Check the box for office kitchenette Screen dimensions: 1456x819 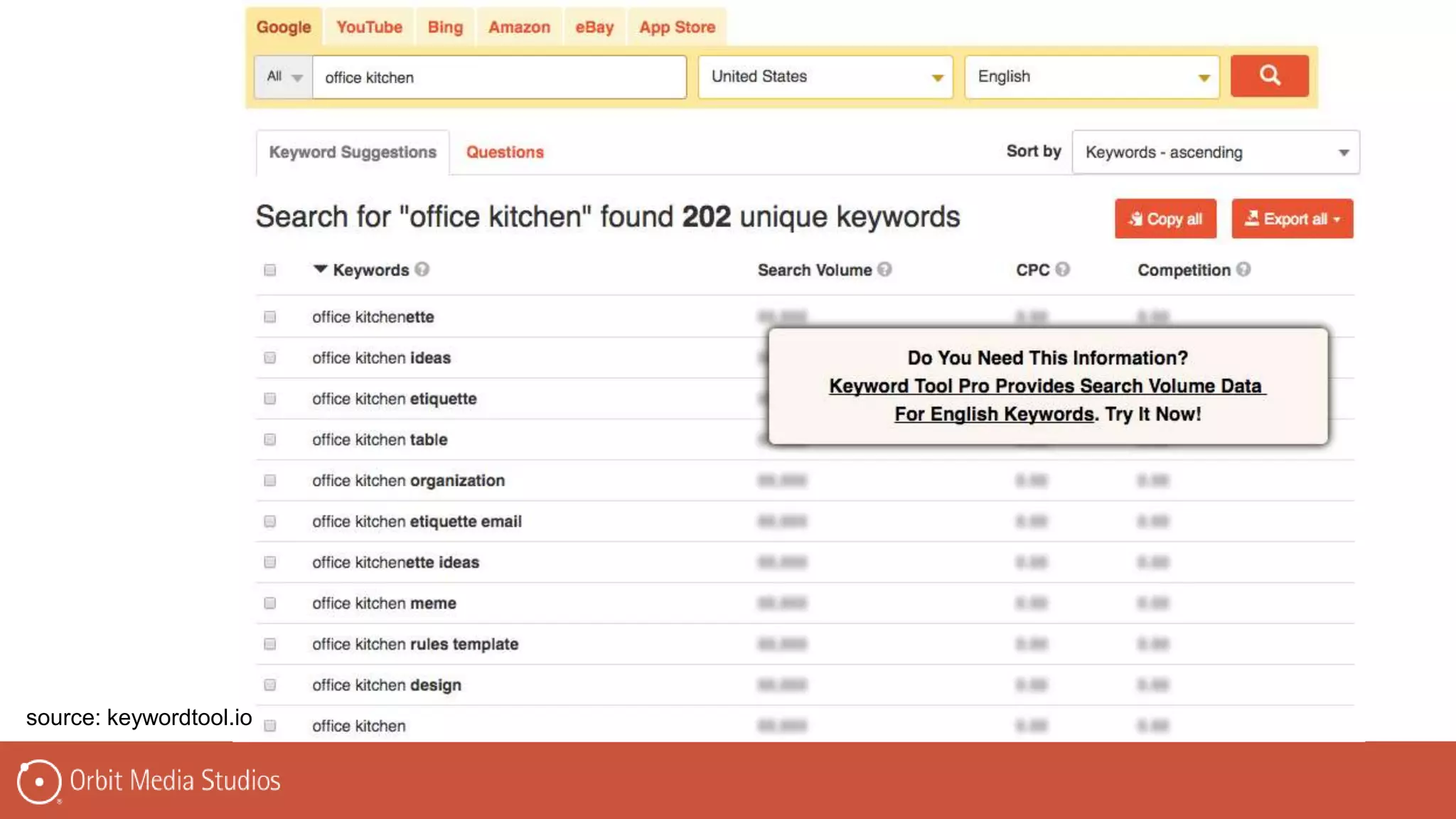coord(270,317)
